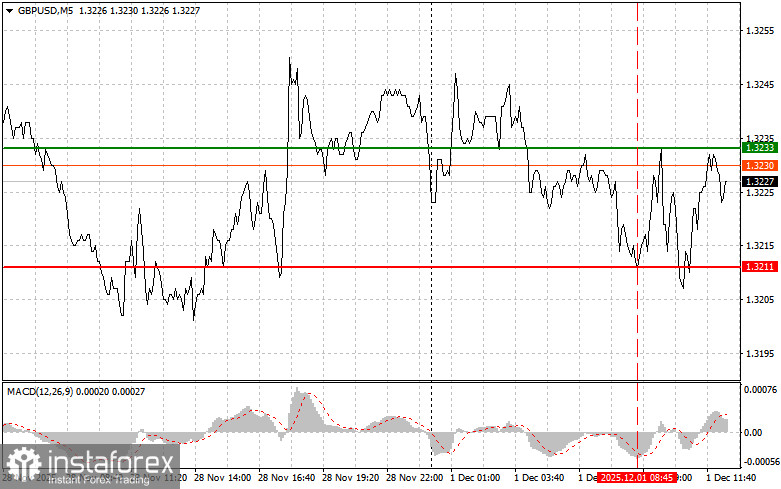Click the GBPUSD,M5 symbol title text

45,10
